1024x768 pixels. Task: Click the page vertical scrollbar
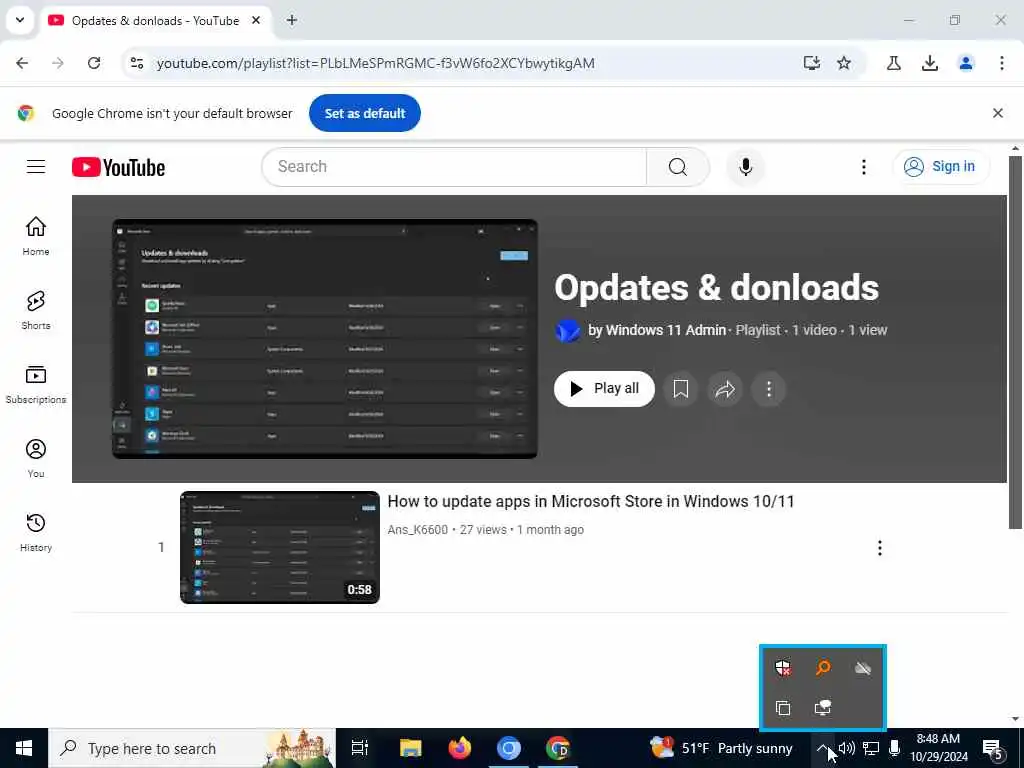(1015, 342)
